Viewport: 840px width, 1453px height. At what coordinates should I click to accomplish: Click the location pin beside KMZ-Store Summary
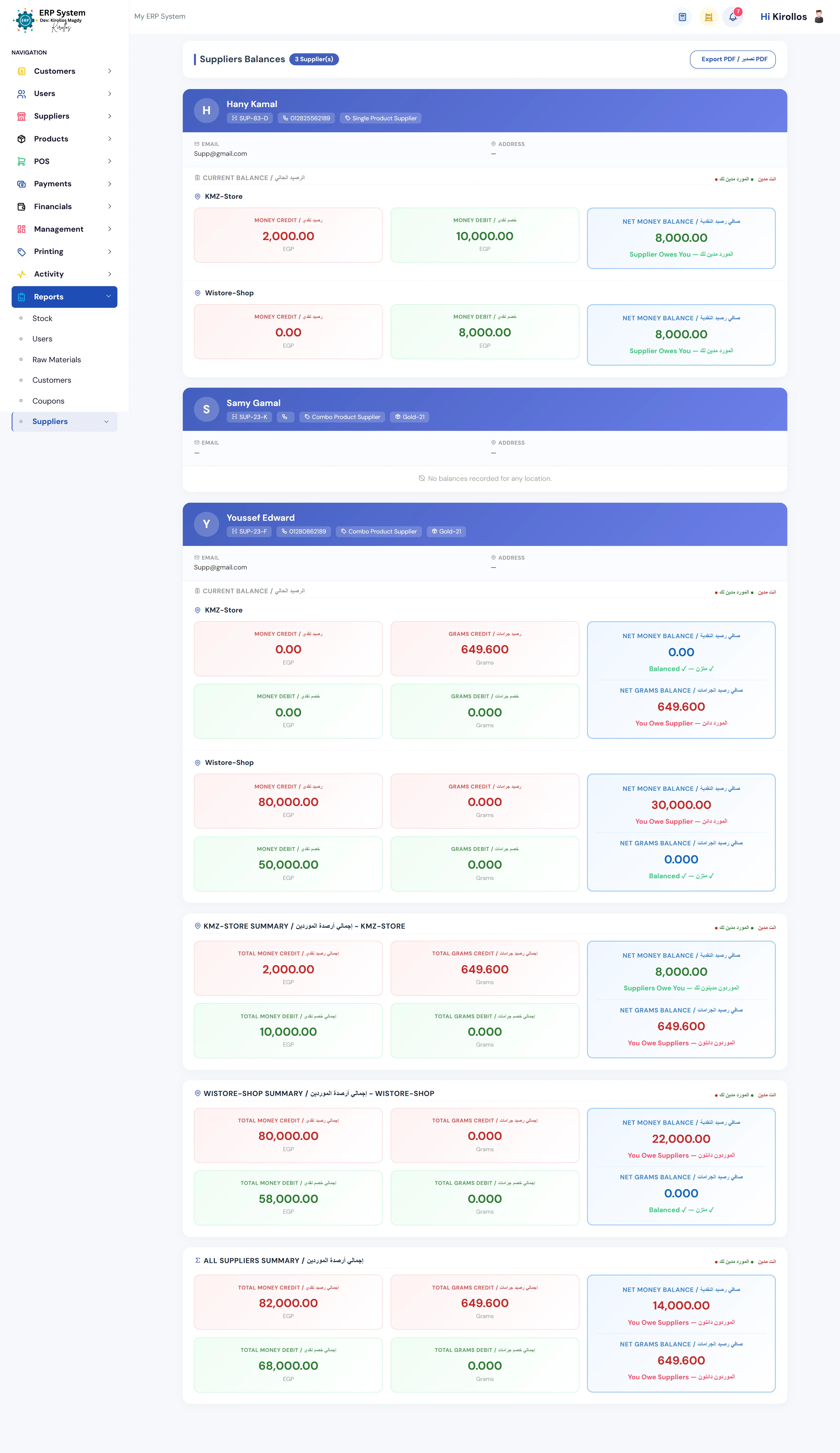(198, 926)
